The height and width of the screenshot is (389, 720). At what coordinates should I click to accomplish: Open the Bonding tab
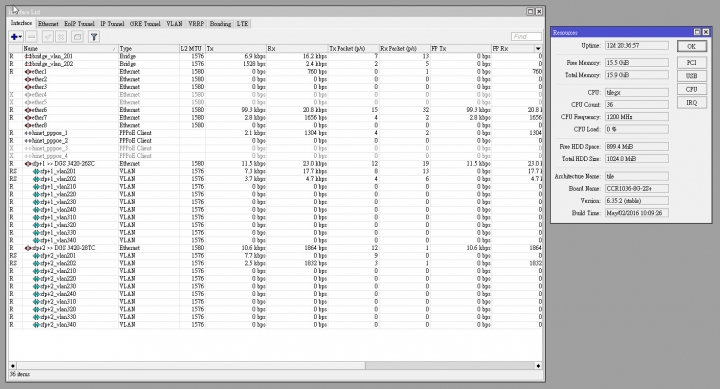coord(220,23)
